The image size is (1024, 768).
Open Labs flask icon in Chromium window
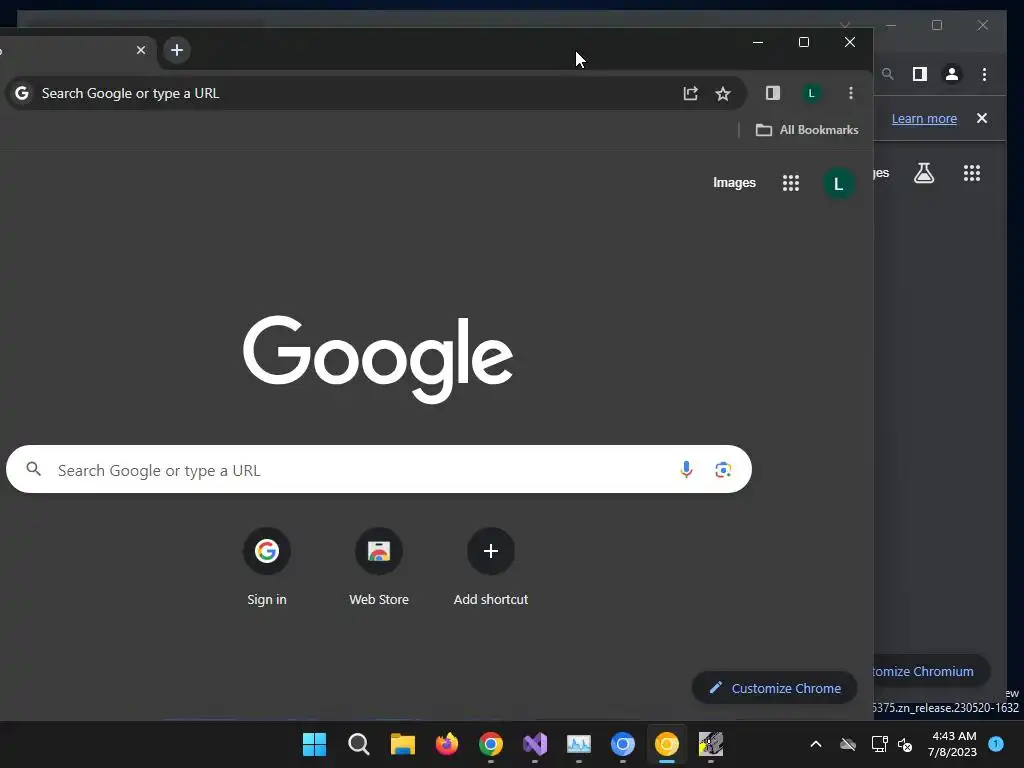coord(923,173)
